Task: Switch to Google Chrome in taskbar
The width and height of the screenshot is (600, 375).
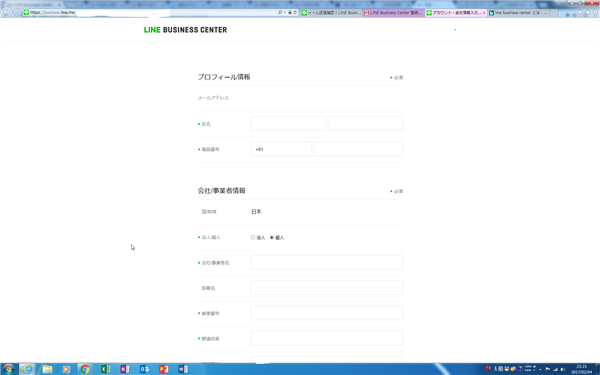Action: [x=85, y=369]
